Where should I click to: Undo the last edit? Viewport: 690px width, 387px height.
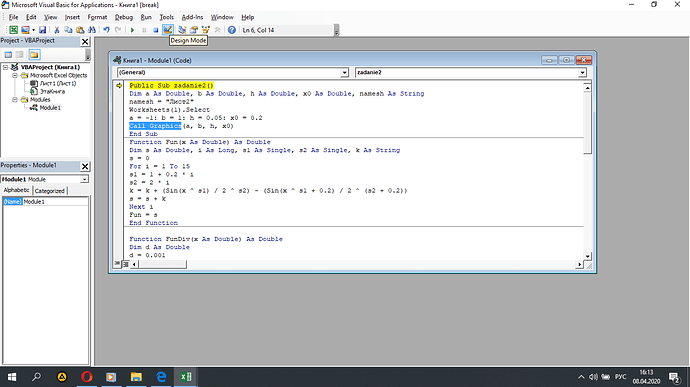pos(106,30)
